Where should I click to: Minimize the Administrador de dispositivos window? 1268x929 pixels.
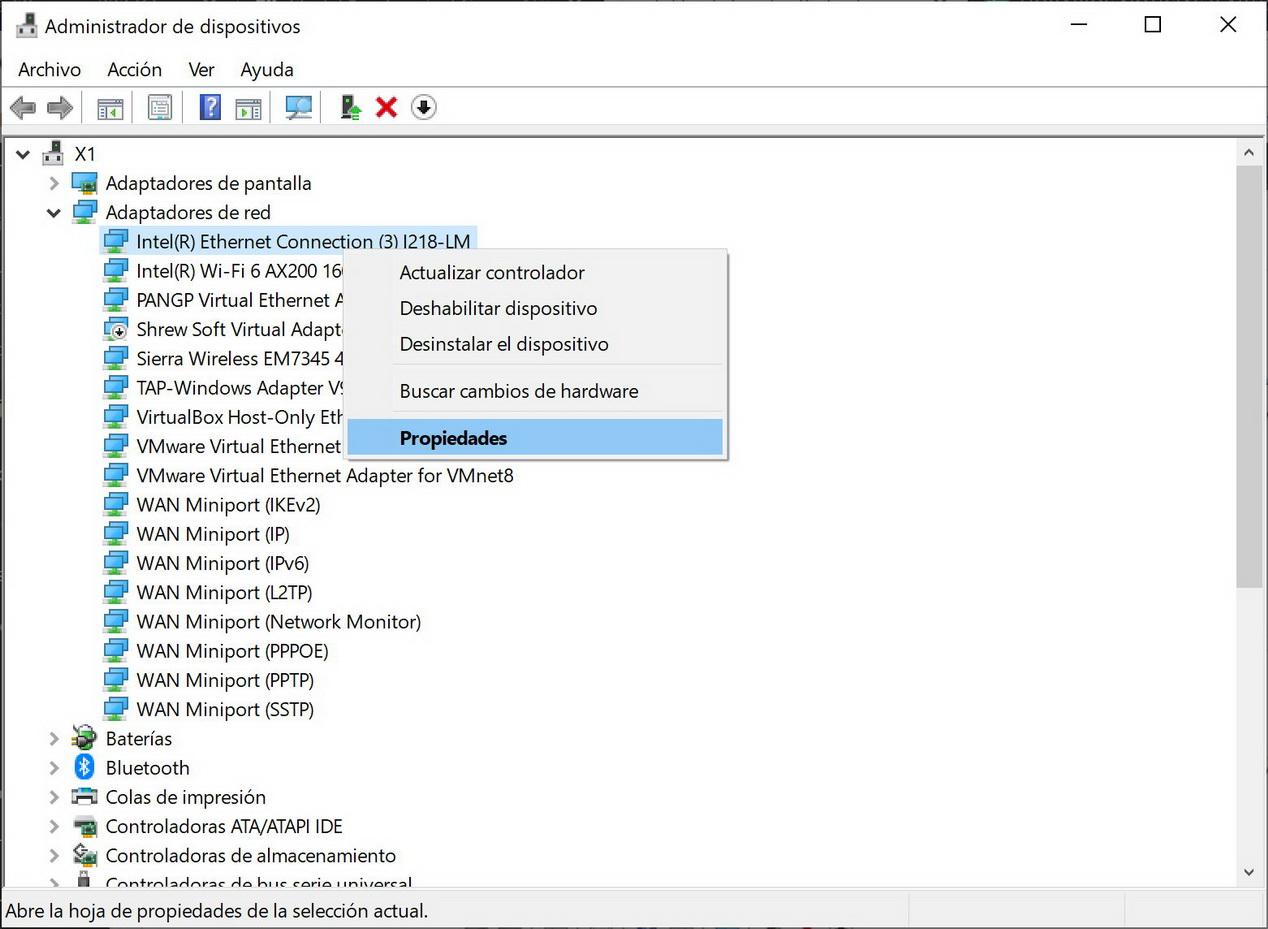[x=1078, y=25]
